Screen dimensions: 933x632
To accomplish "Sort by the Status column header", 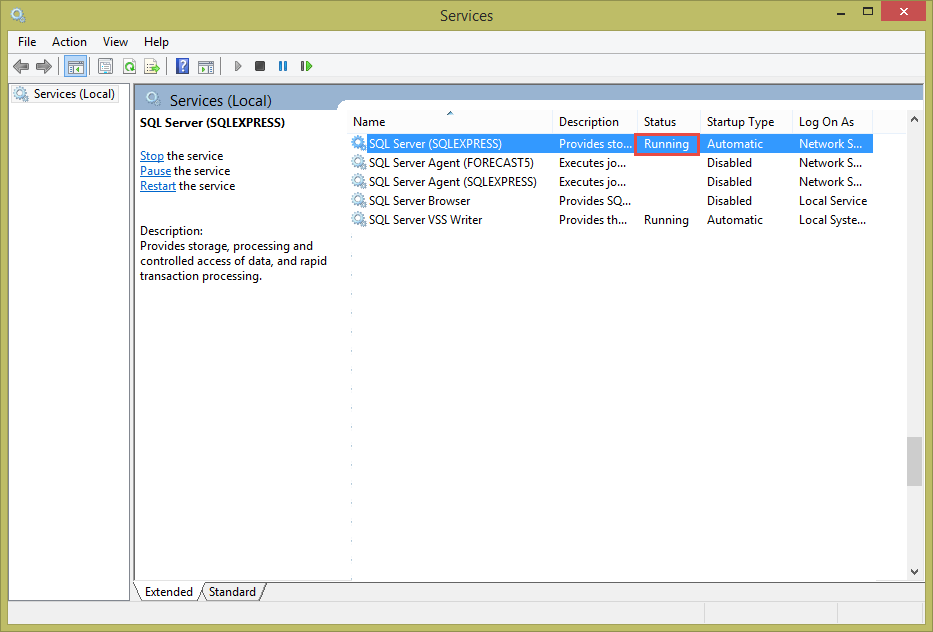I will 669,121.
